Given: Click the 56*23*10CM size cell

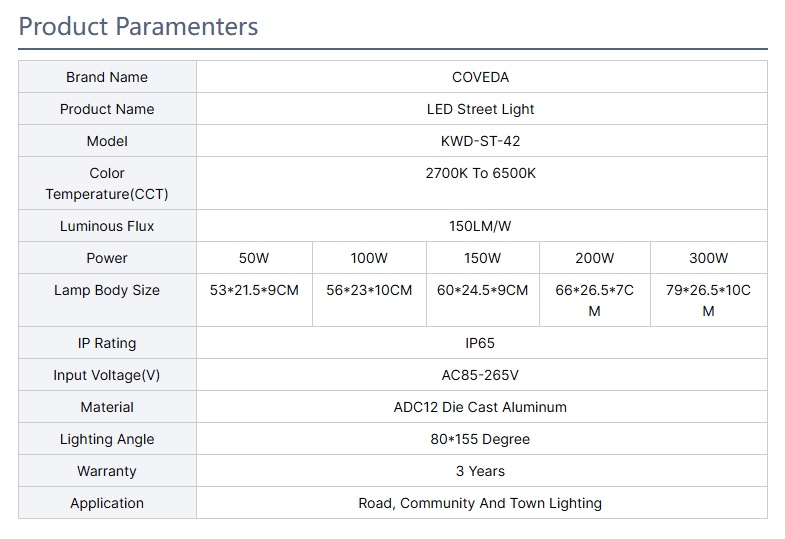Looking at the screenshot, I should [x=369, y=290].
